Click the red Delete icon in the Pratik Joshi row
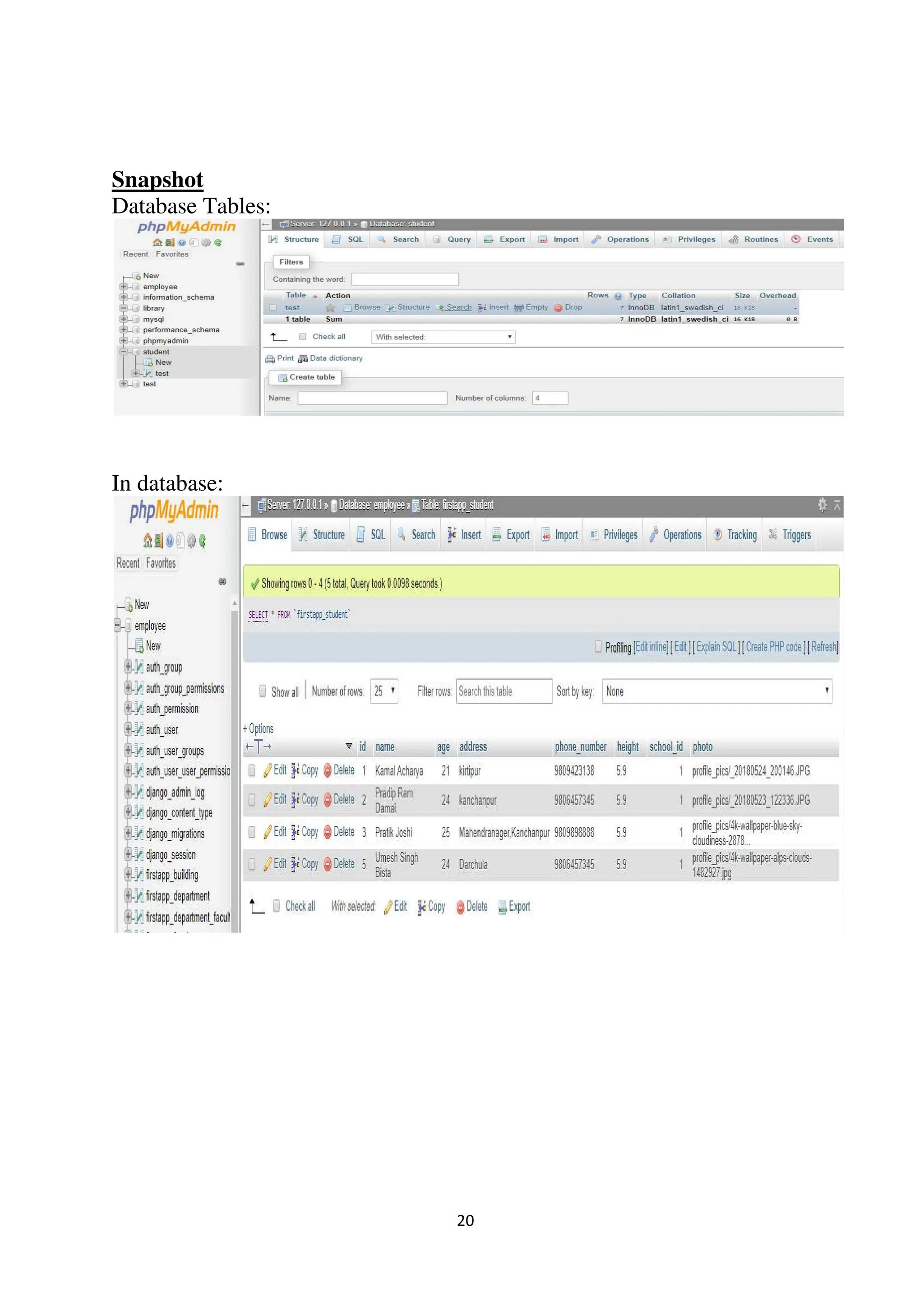924x1307 pixels. [328, 832]
